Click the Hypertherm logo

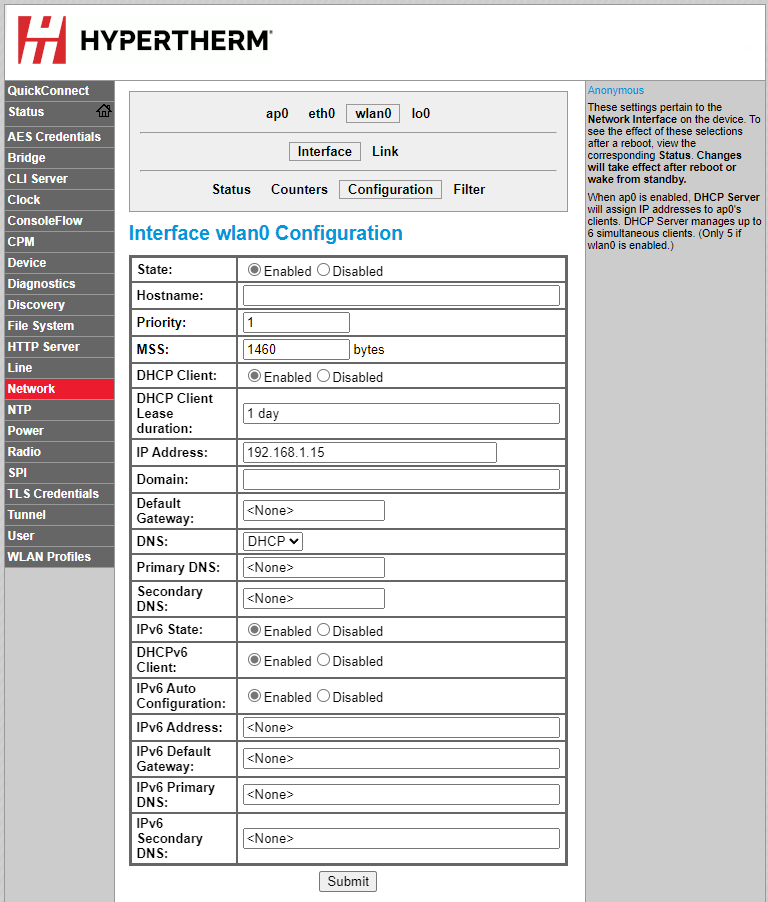pyautogui.click(x=145, y=40)
